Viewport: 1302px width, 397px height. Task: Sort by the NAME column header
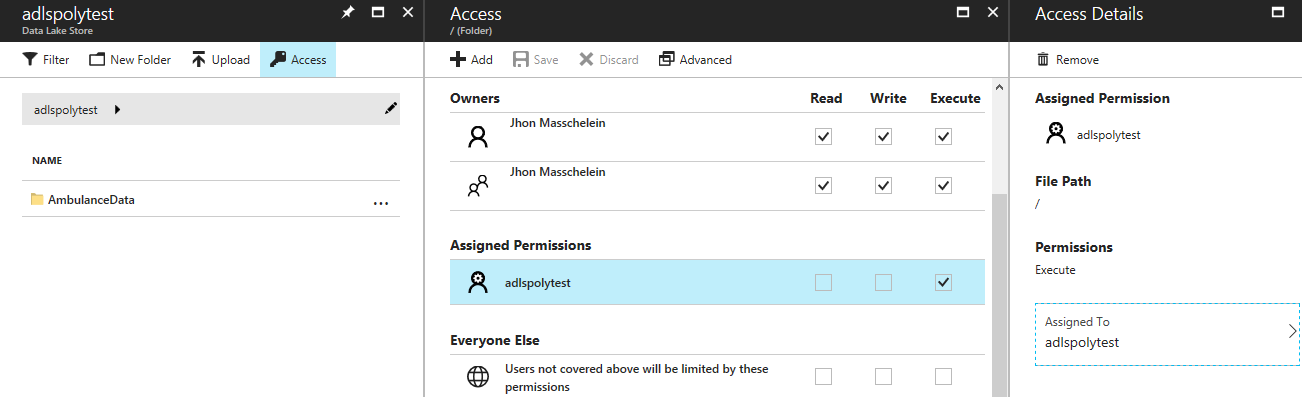click(48, 160)
